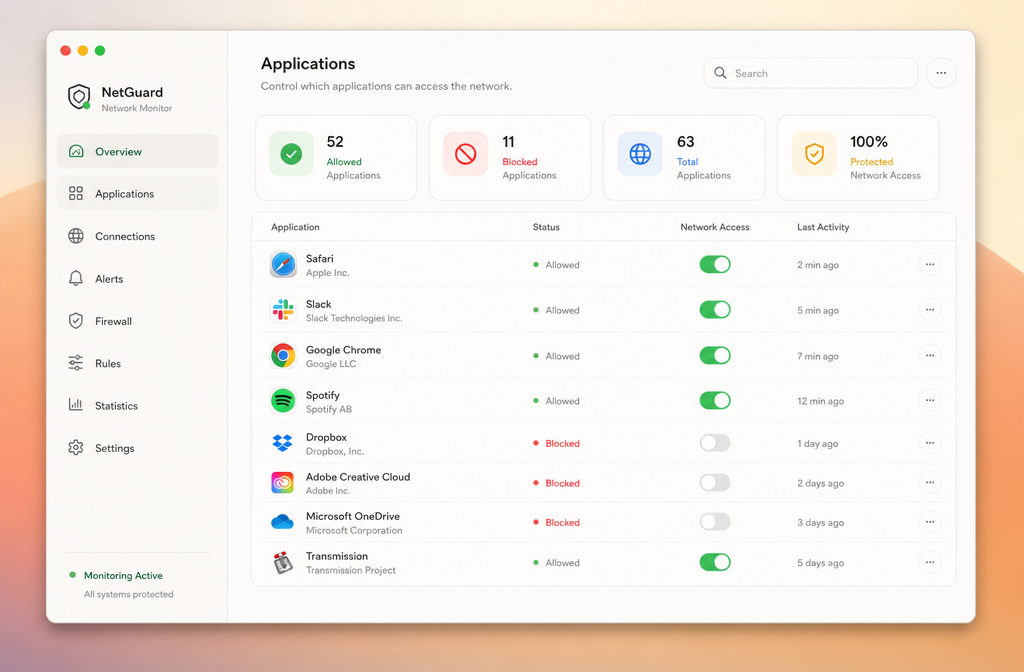Disable network access for Safari

pos(715,264)
